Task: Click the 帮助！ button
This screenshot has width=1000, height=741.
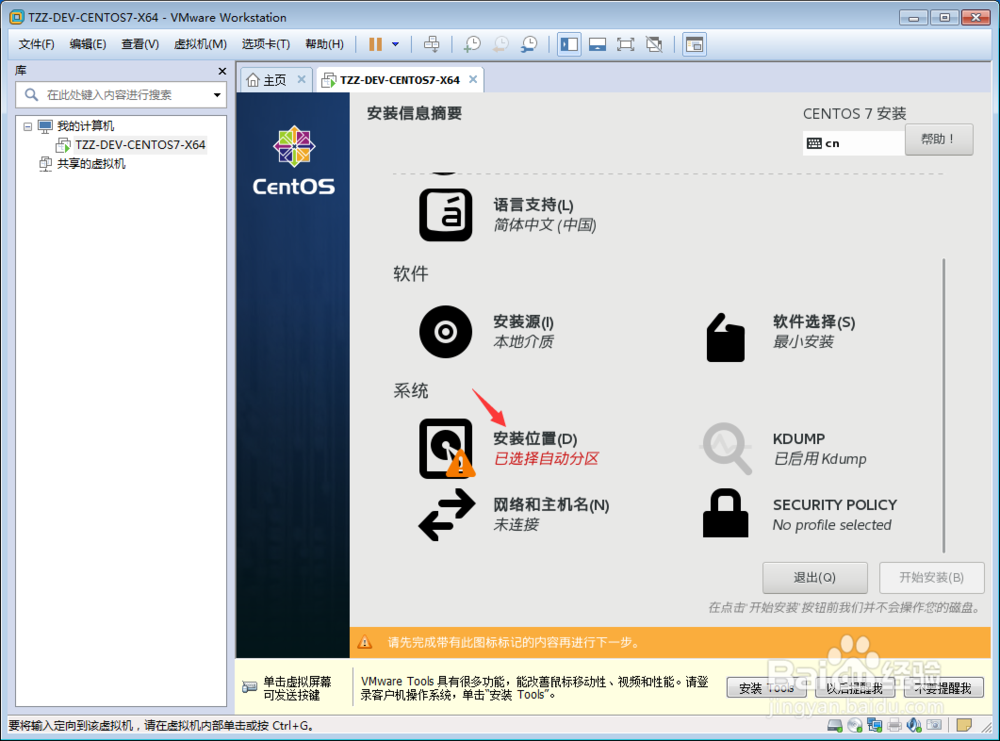Action: click(939, 139)
